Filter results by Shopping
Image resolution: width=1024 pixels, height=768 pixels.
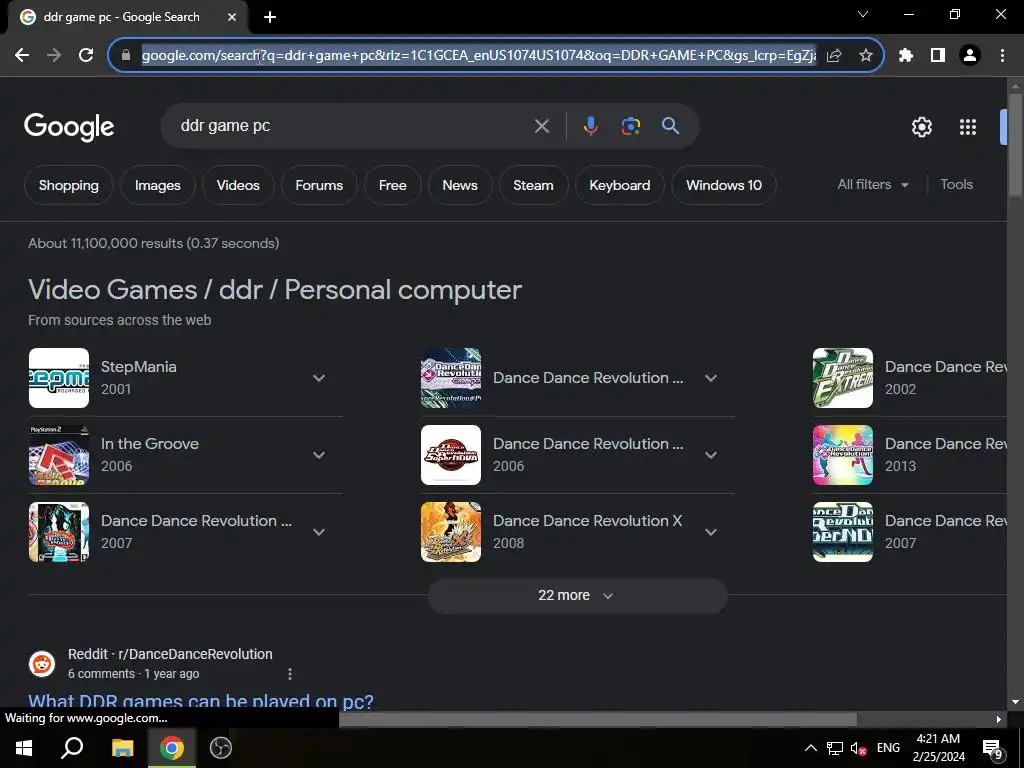[x=69, y=185]
